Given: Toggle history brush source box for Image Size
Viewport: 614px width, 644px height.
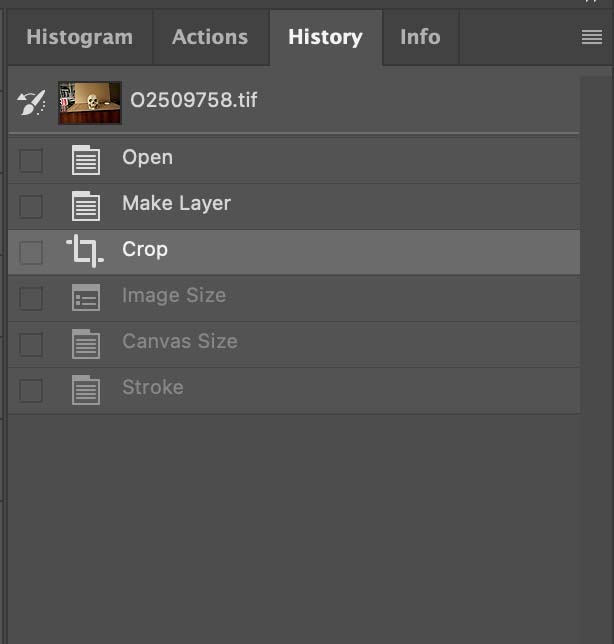Looking at the screenshot, I should (31, 298).
